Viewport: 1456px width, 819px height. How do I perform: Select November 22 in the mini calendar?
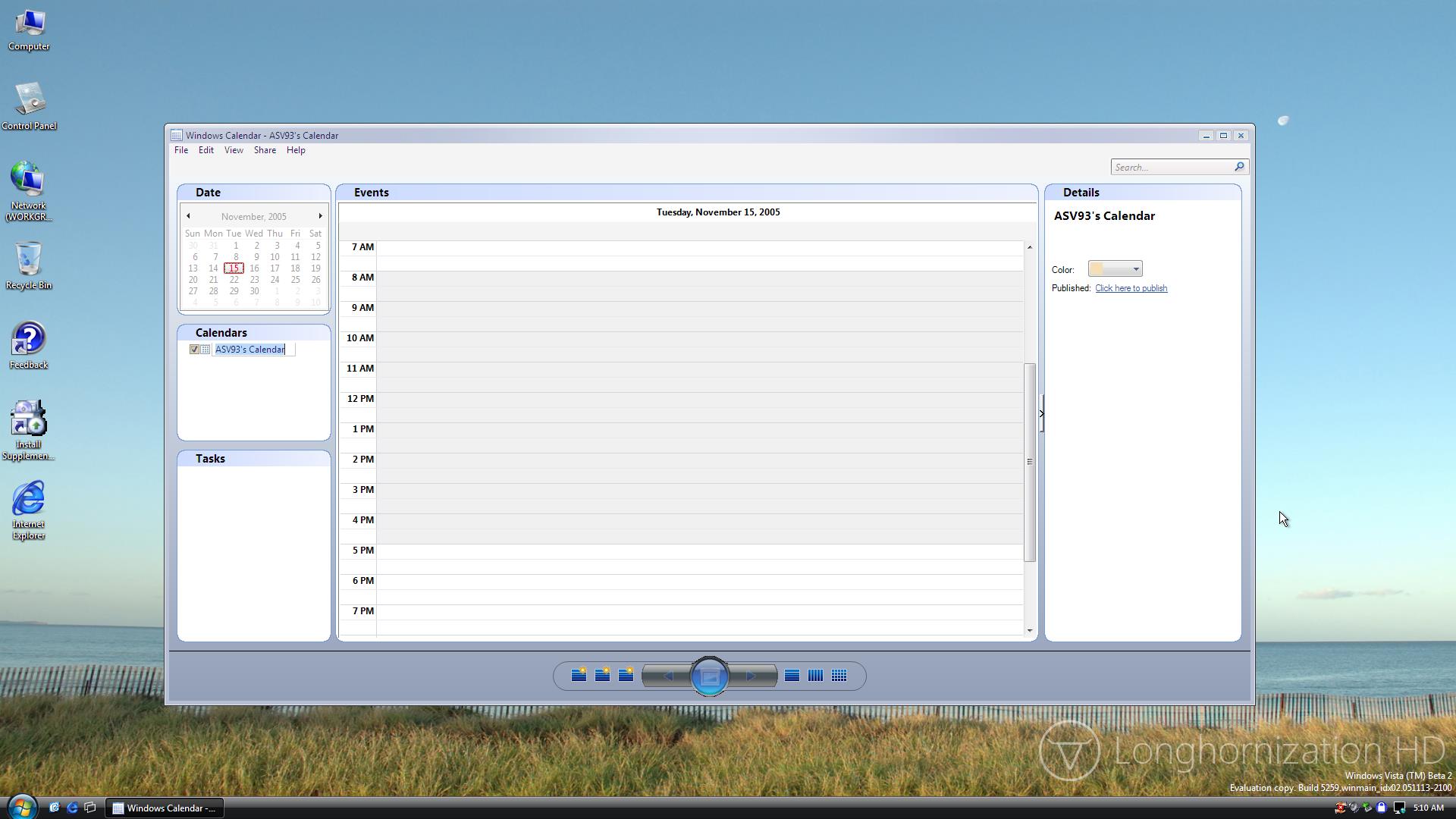[x=234, y=280]
